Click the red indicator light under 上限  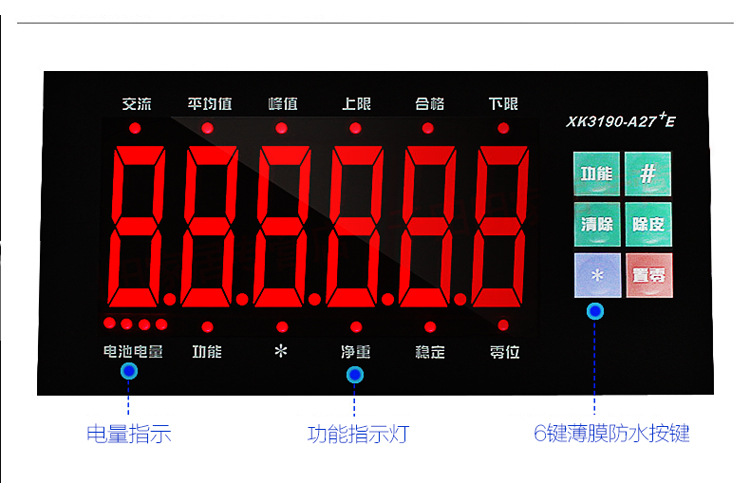[x=355, y=128]
